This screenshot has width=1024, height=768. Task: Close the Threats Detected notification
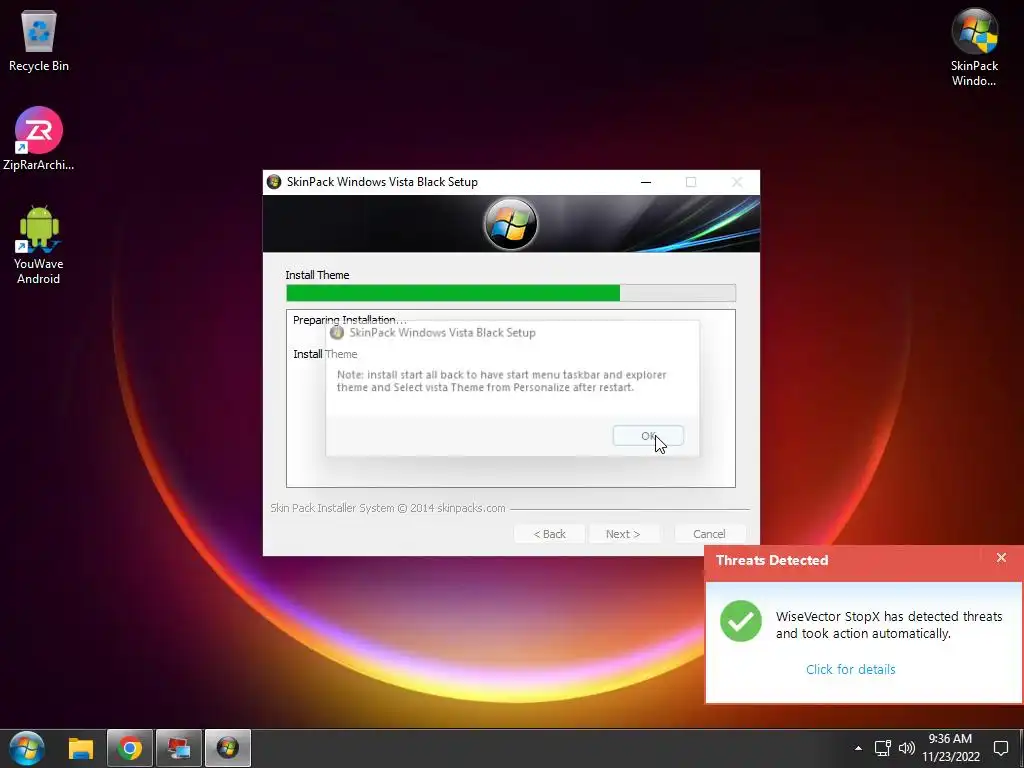click(1001, 558)
